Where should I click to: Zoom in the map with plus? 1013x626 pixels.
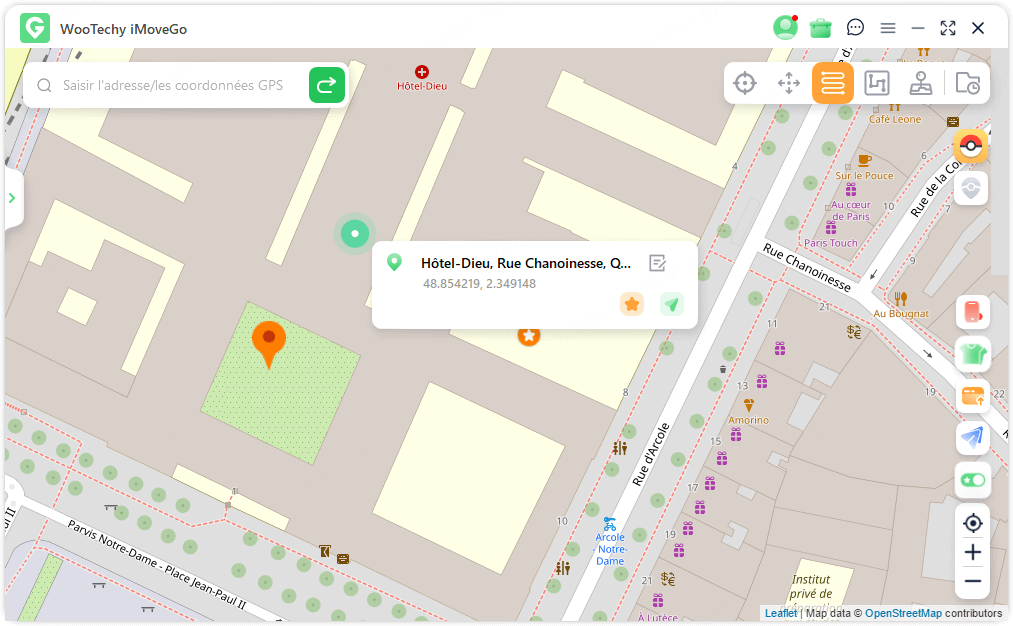pyautogui.click(x=972, y=552)
